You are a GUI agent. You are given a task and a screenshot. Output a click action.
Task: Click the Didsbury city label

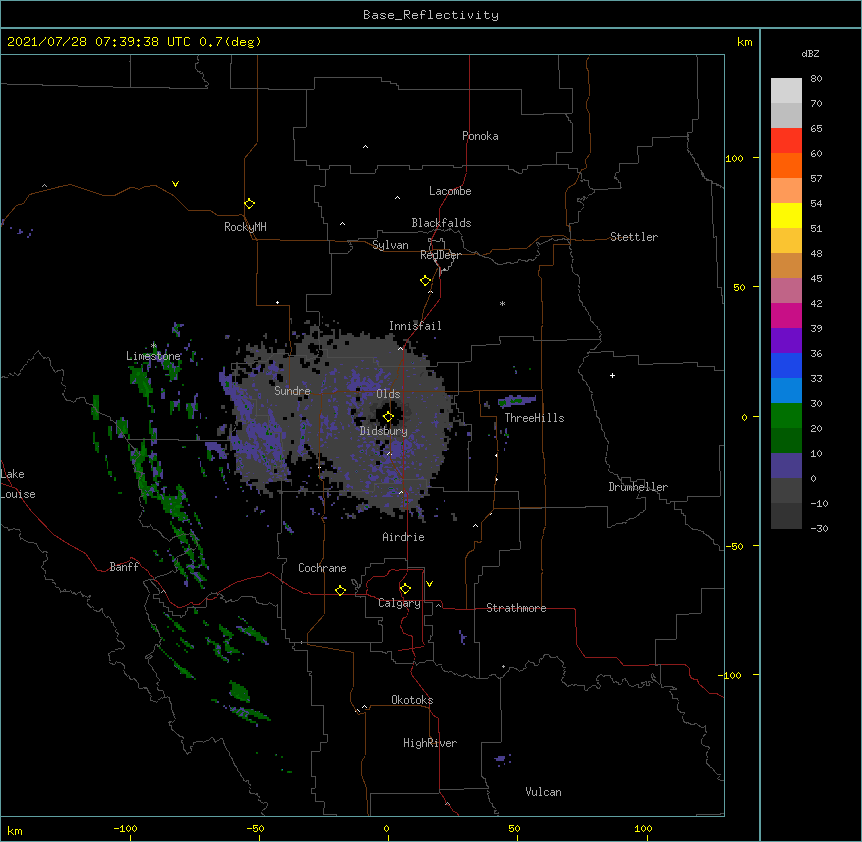[384, 431]
